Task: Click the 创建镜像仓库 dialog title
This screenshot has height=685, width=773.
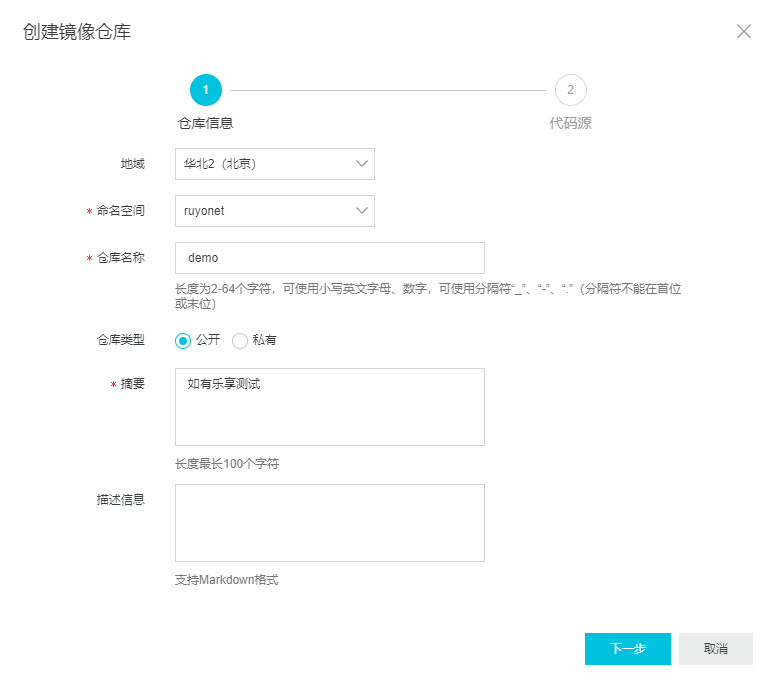Action: pos(77,32)
